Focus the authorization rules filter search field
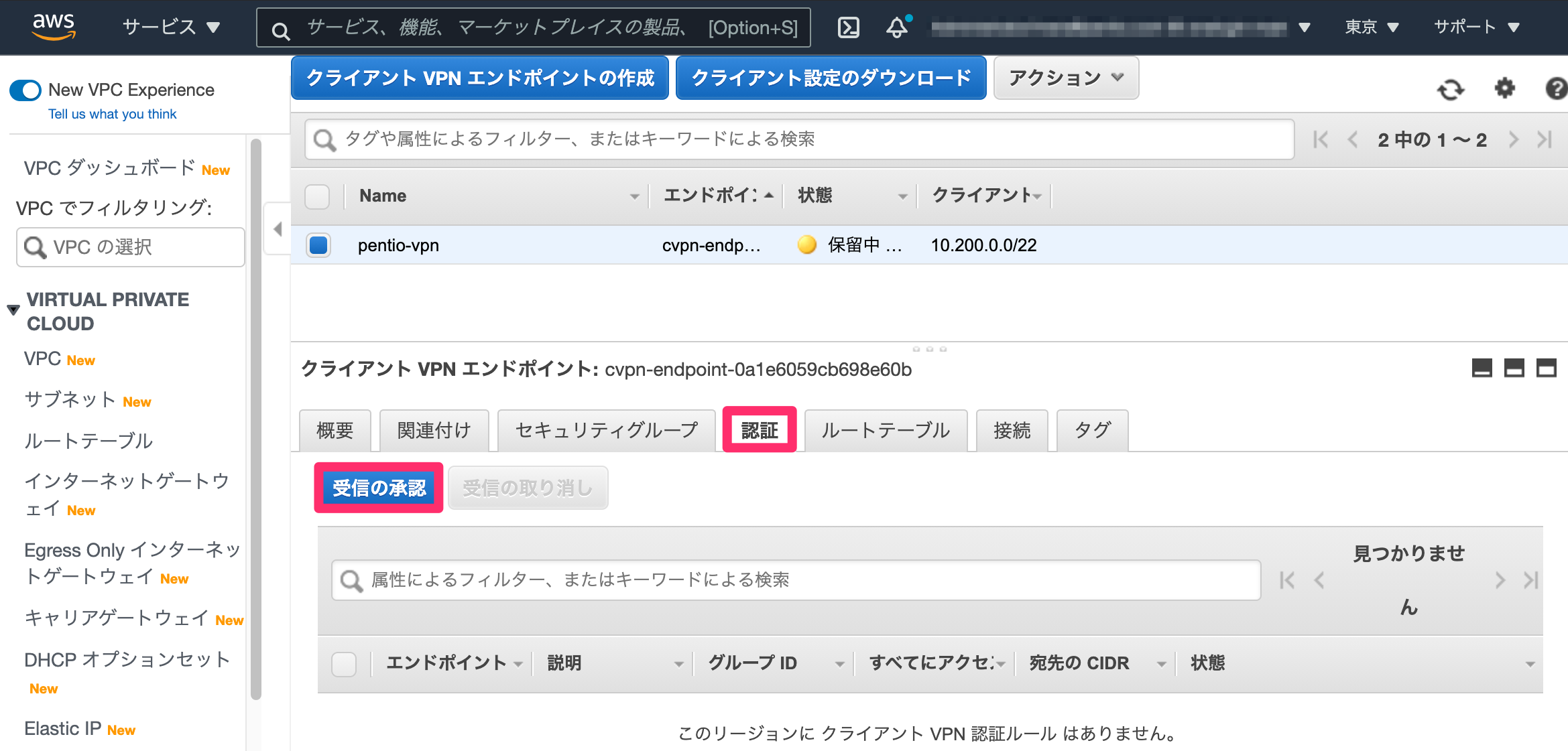The height and width of the screenshot is (751, 1568). 796,580
